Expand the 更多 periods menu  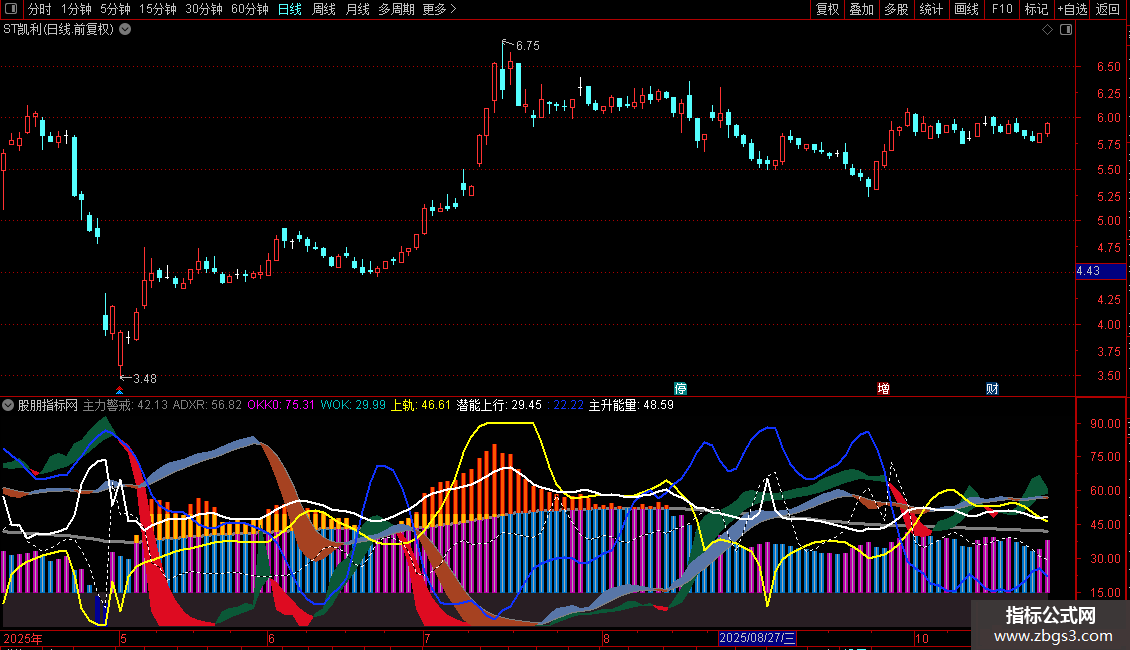point(439,9)
